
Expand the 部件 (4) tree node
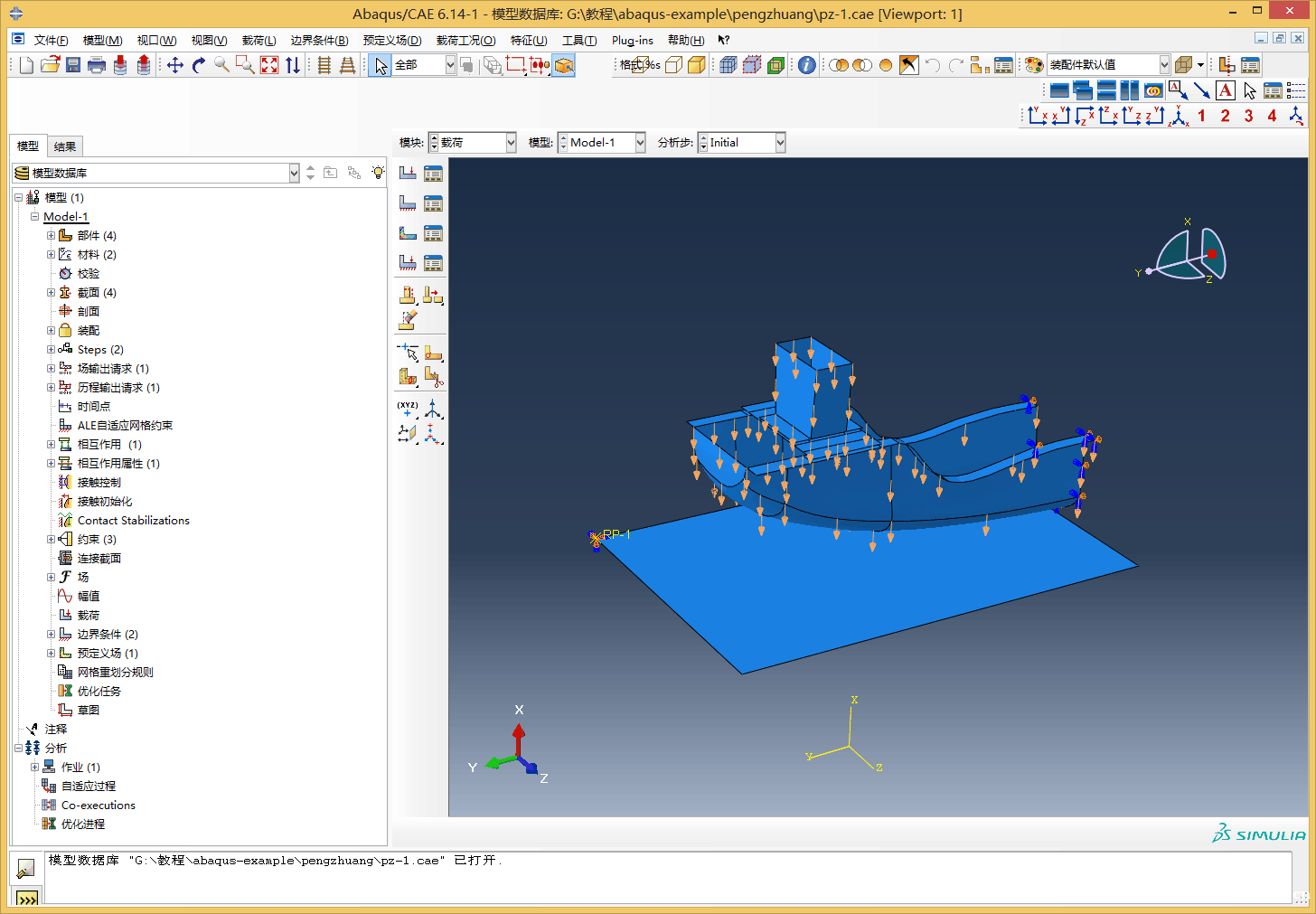coord(52,236)
